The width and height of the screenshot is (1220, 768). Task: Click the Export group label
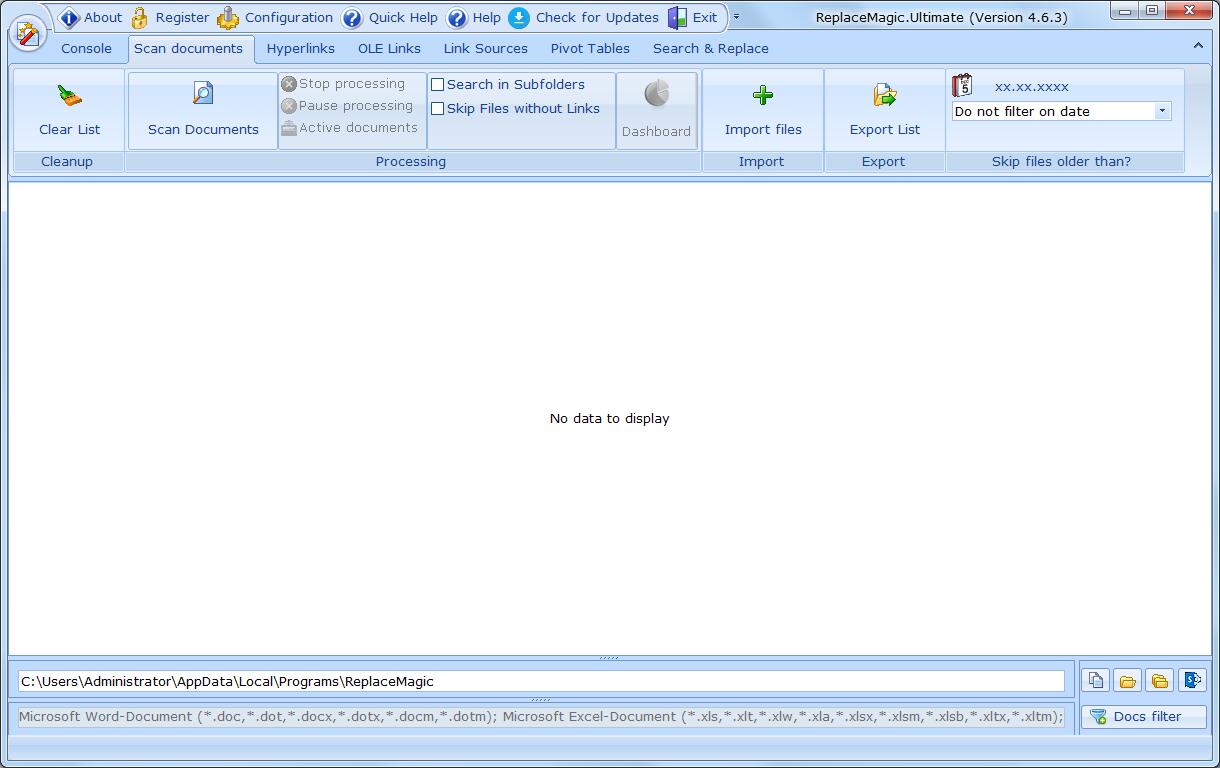pos(883,161)
